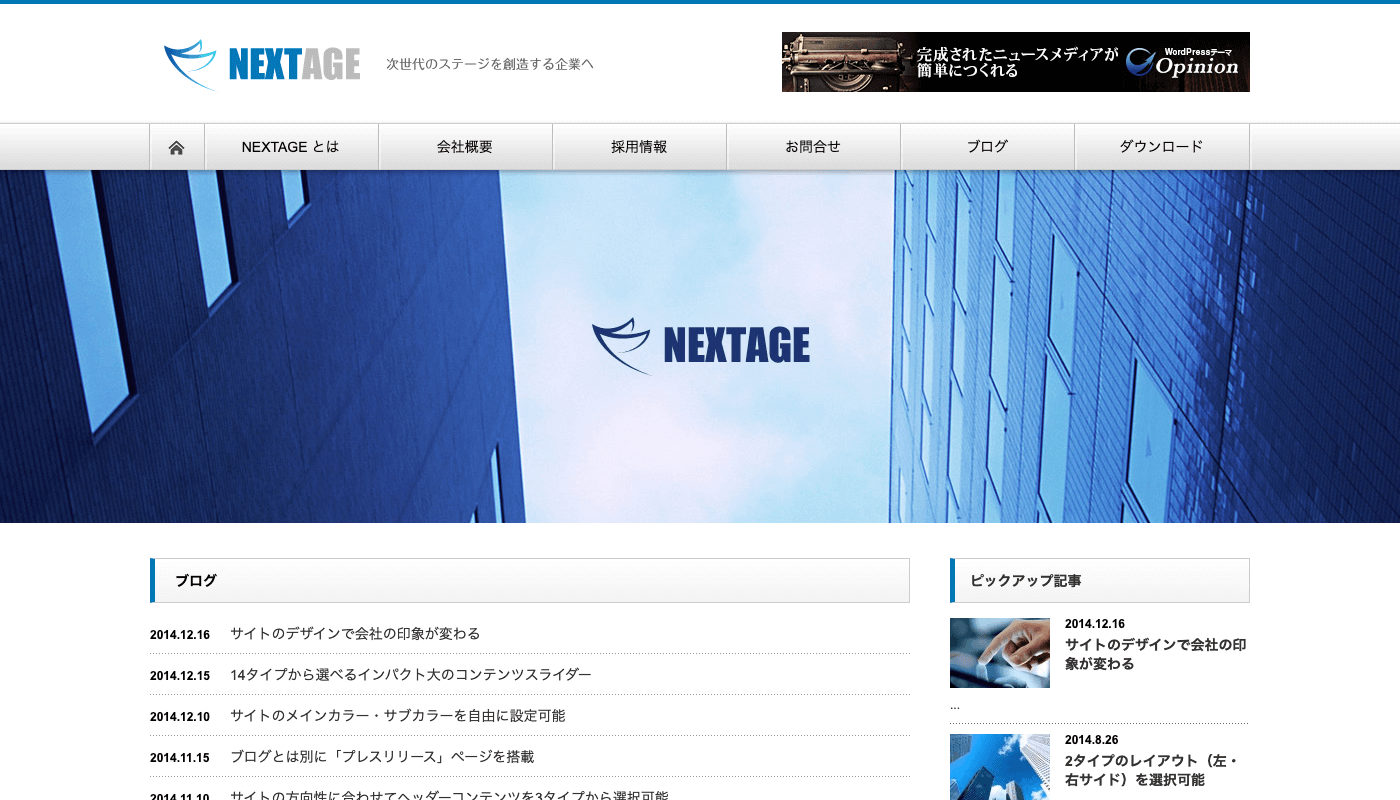
Task: Switch to the ブログ section
Action: pos(987,146)
